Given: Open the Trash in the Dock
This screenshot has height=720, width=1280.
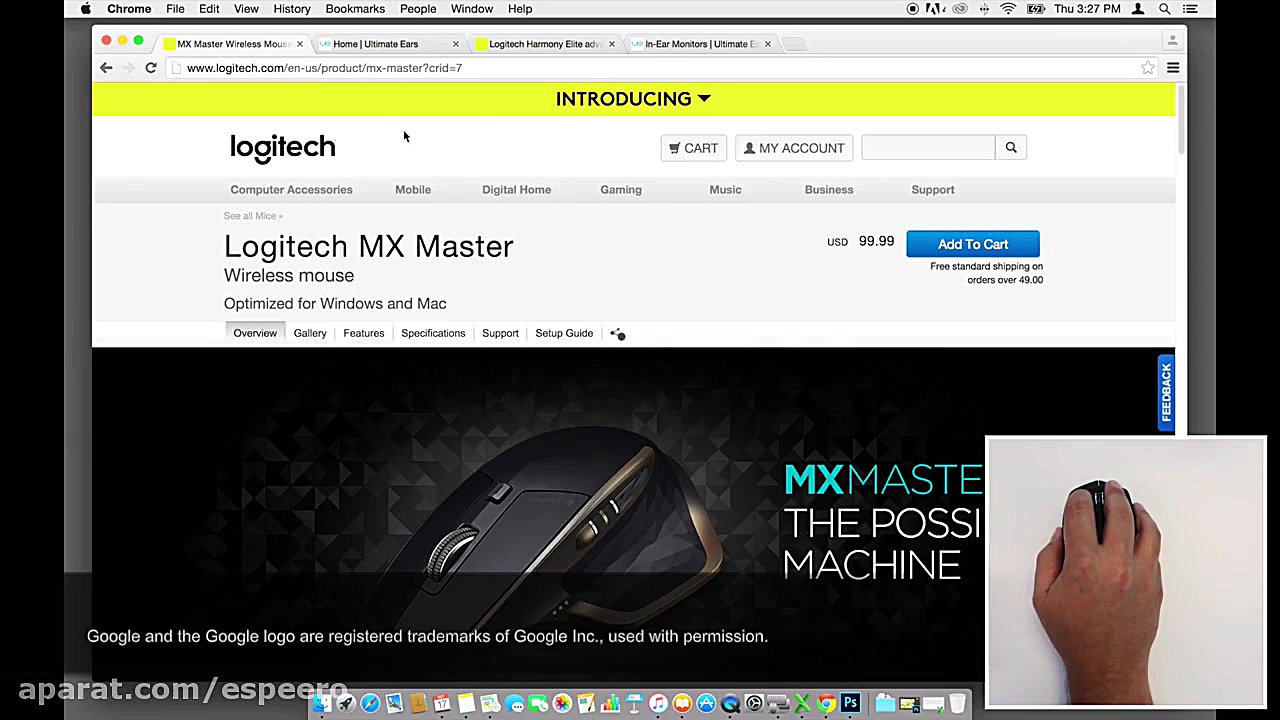Looking at the screenshot, I should [x=957, y=704].
